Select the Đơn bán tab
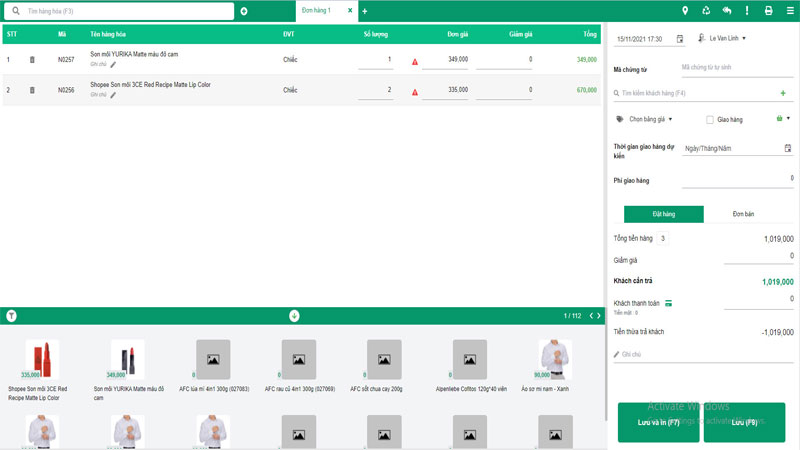The width and height of the screenshot is (800, 450). point(743,214)
